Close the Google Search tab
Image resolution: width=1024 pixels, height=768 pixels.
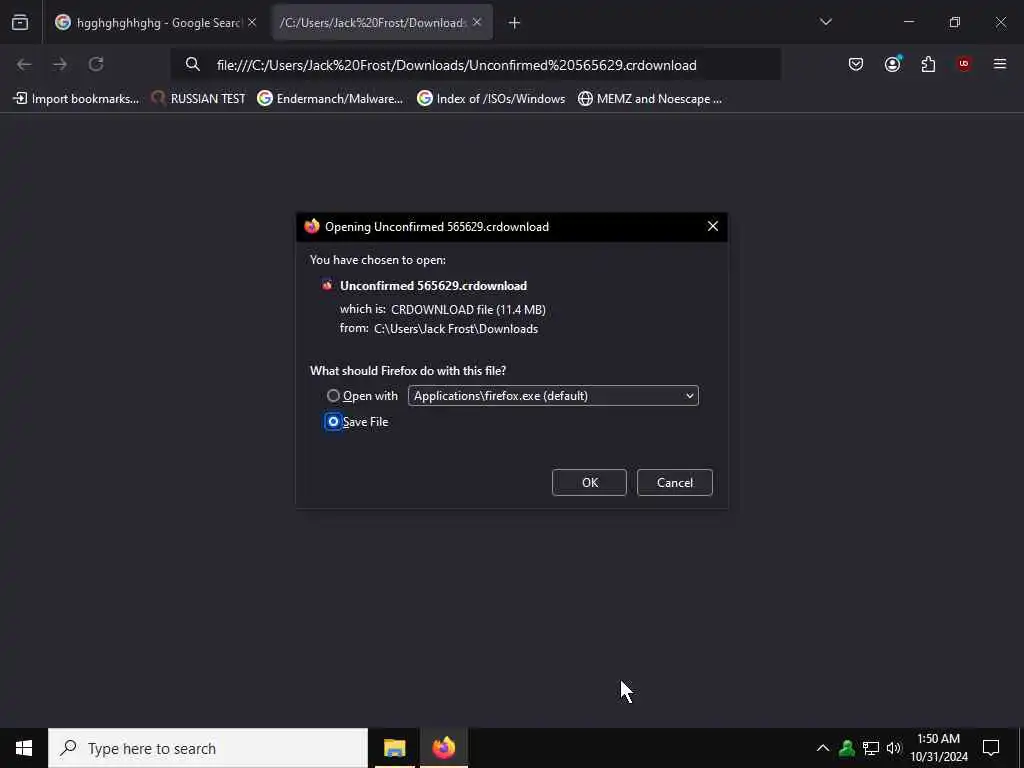[252, 23]
